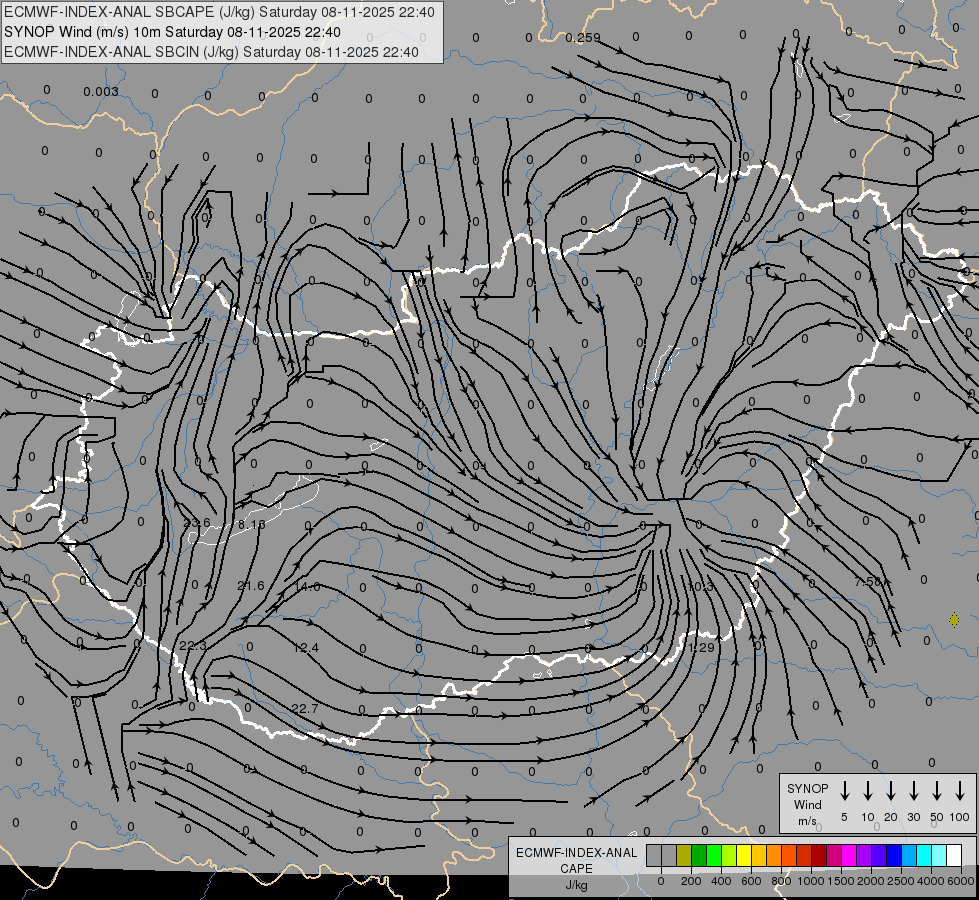Click the SYNOP Wind 10m title line

click(172, 32)
